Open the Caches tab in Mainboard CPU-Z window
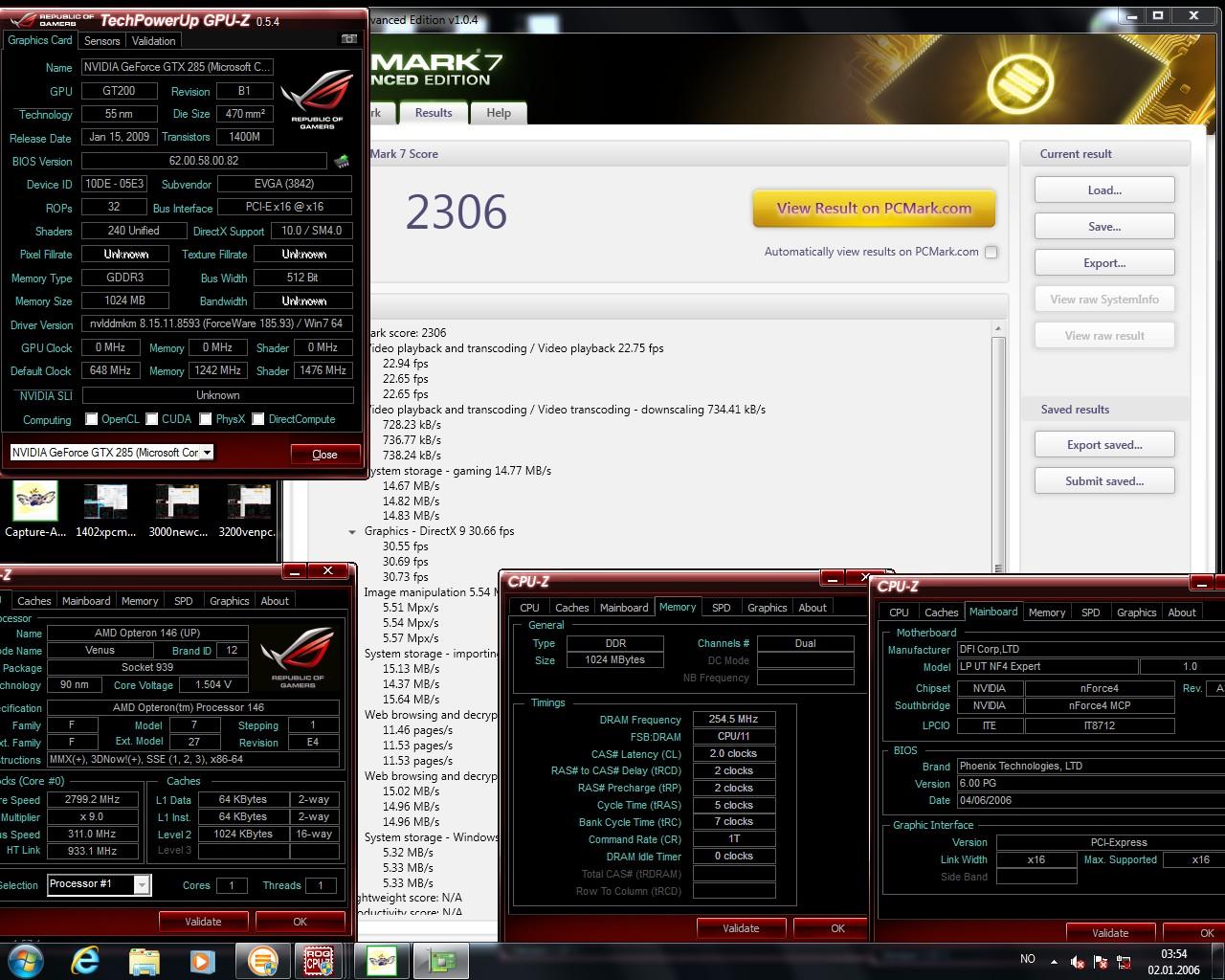The image size is (1225, 980). click(x=942, y=612)
